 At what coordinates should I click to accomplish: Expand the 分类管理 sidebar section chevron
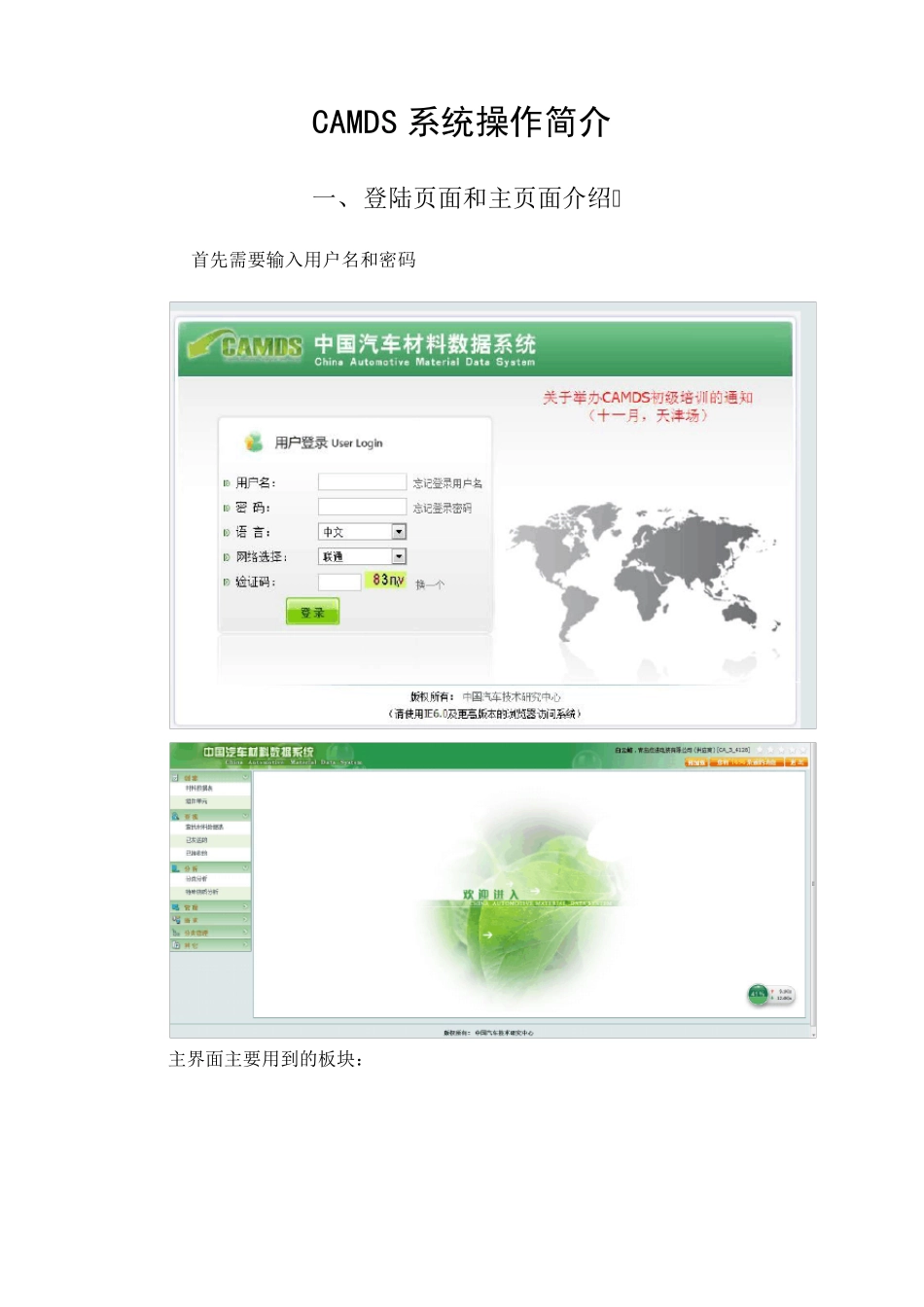[245, 932]
